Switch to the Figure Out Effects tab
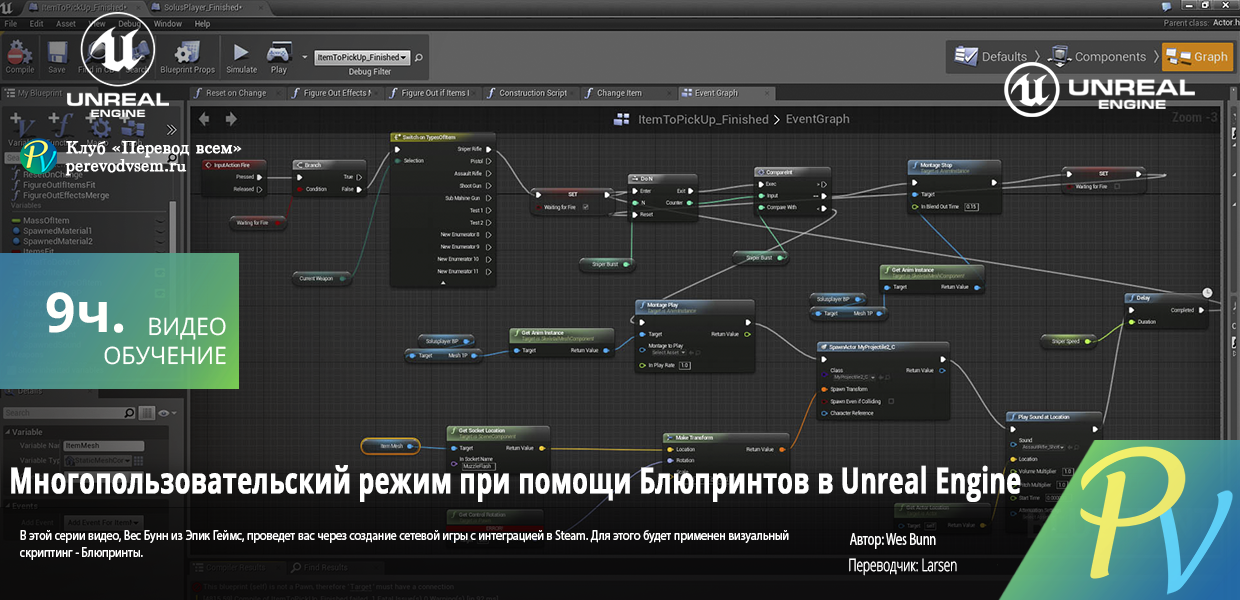This screenshot has height=600, width=1240. point(337,93)
